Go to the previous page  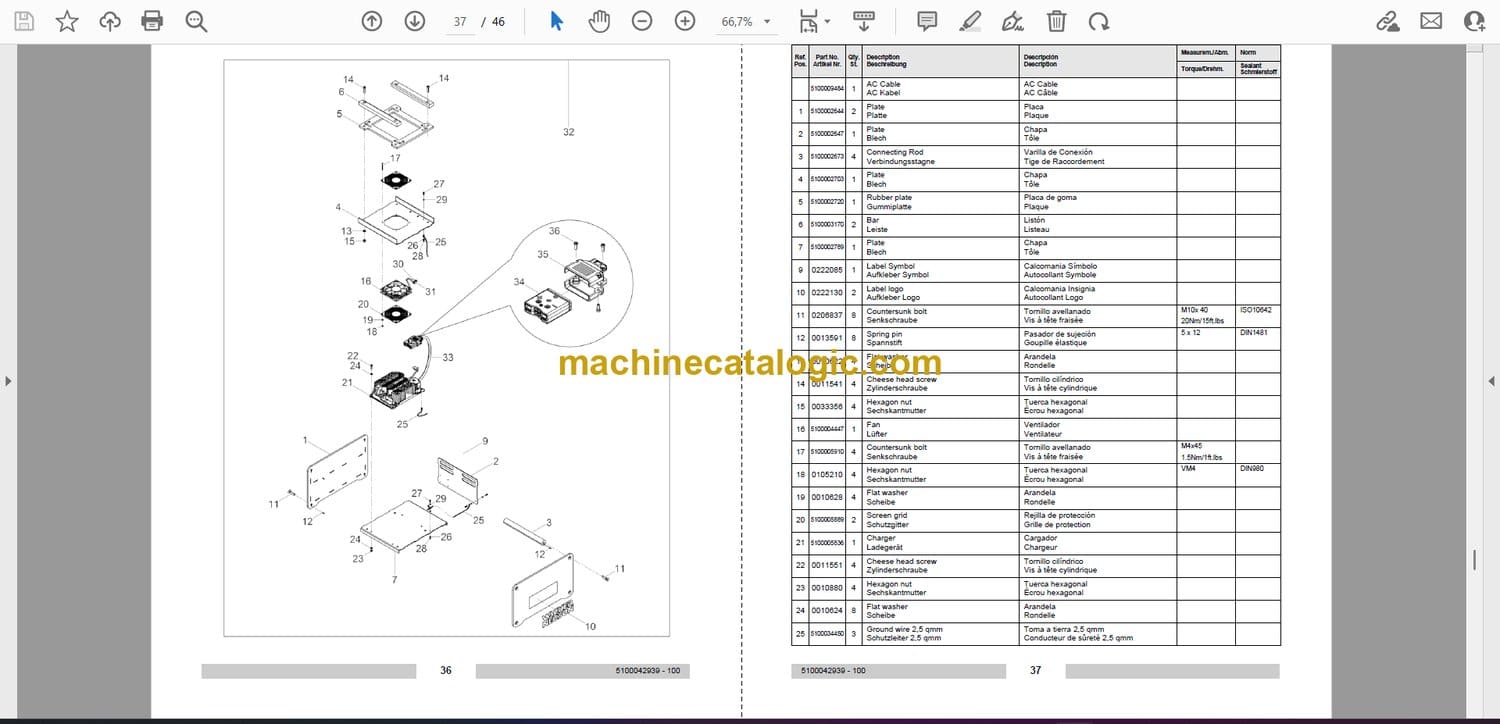pos(372,21)
